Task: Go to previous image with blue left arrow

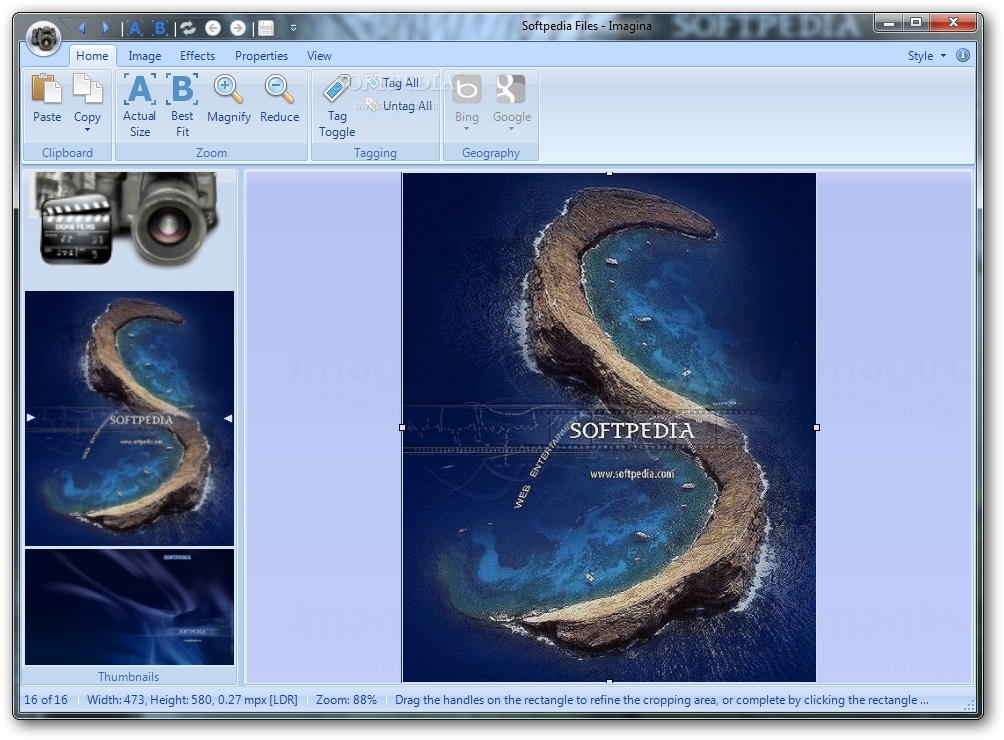Action: 82,28
